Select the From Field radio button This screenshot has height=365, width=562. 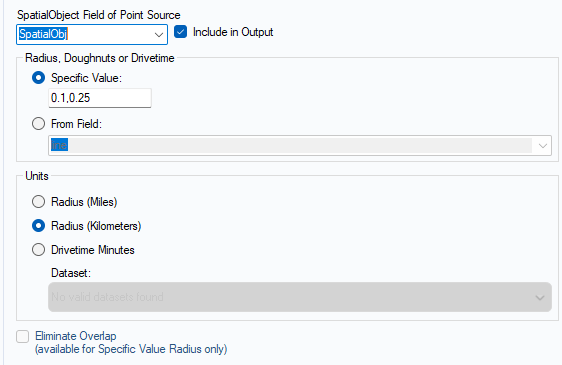38,124
